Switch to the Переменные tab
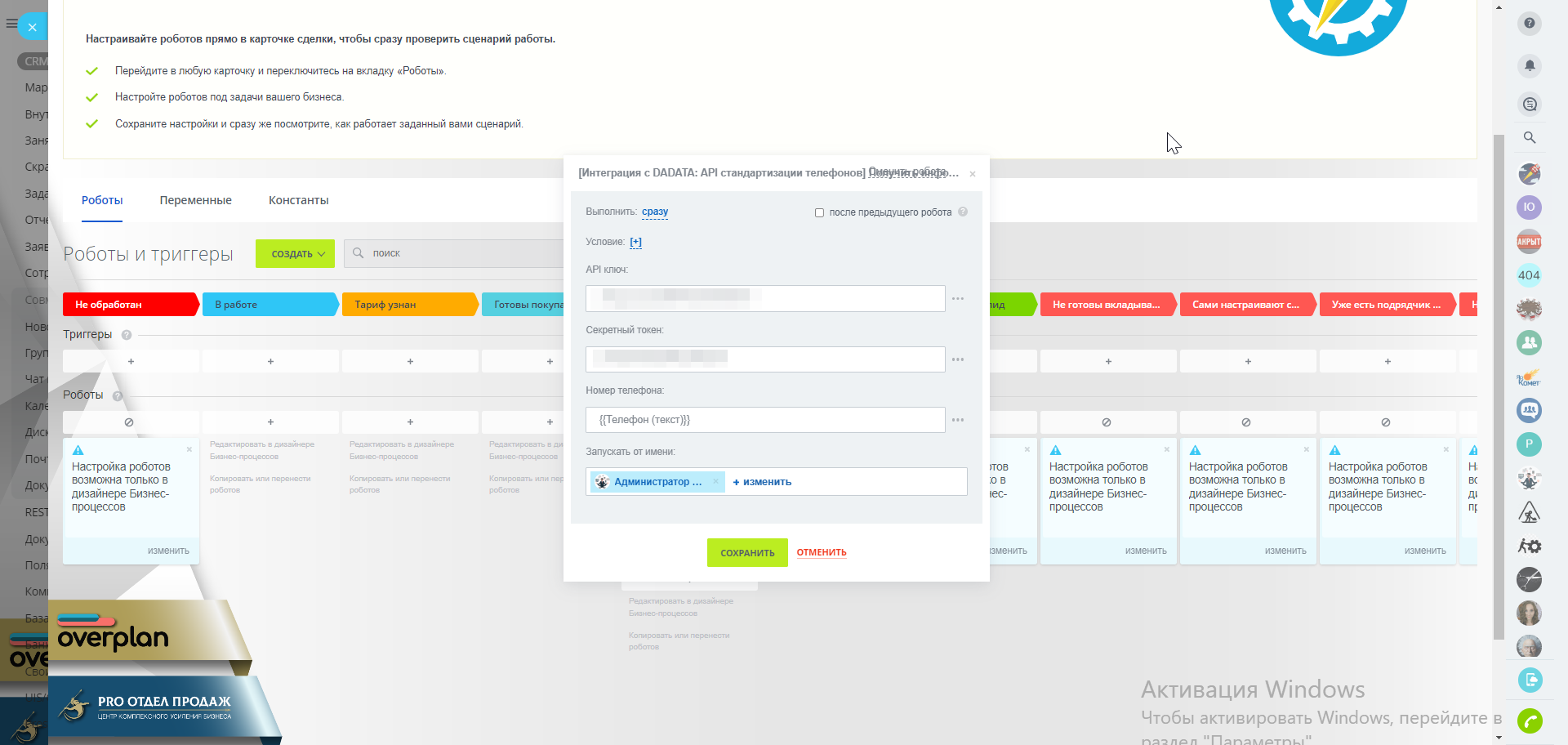 click(196, 200)
